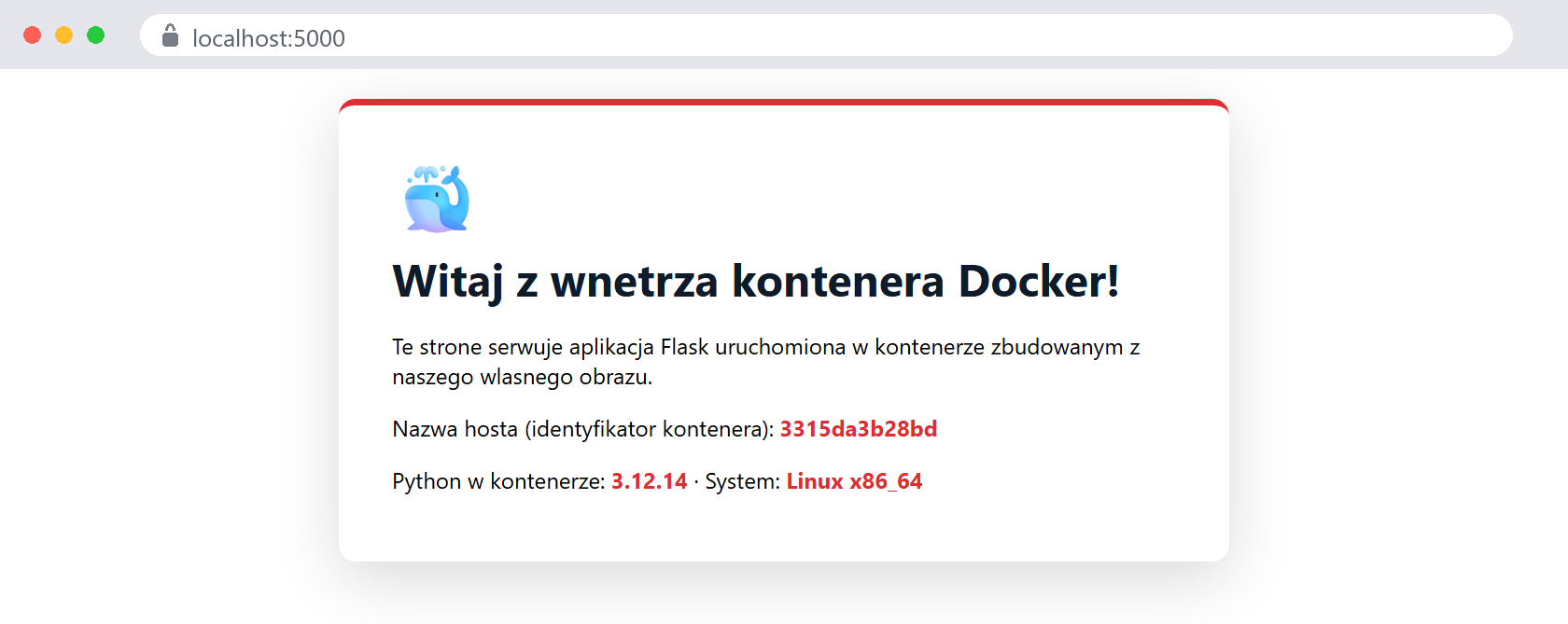The width and height of the screenshot is (1568, 624).
Task: Click the yellow minimize window button
Action: tap(63, 35)
